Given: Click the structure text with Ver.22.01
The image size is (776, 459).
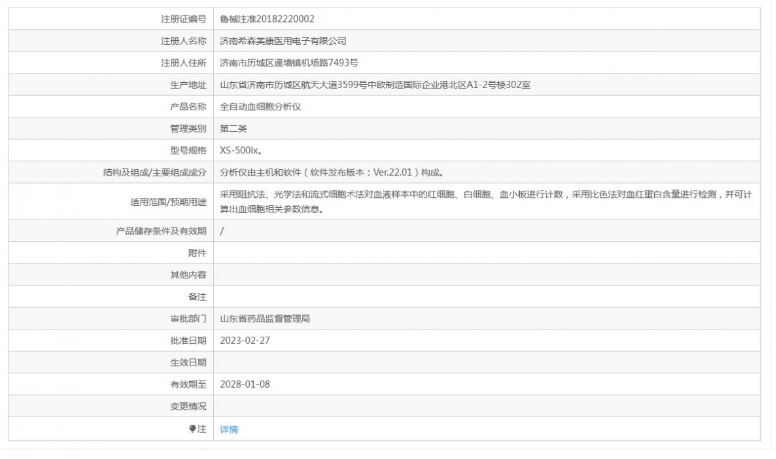Looking at the screenshot, I should 332,172.
